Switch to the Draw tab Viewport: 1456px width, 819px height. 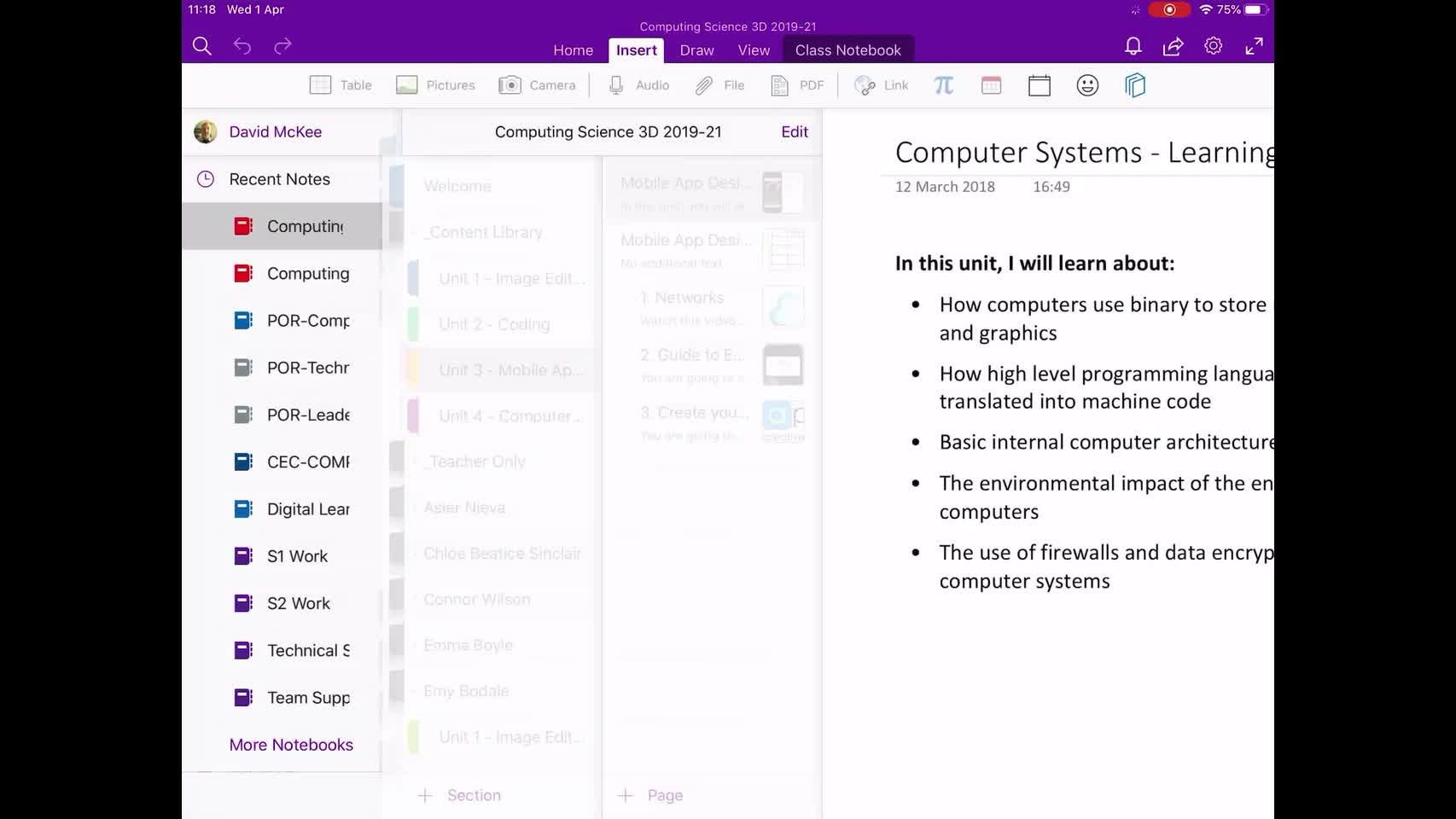point(696,50)
